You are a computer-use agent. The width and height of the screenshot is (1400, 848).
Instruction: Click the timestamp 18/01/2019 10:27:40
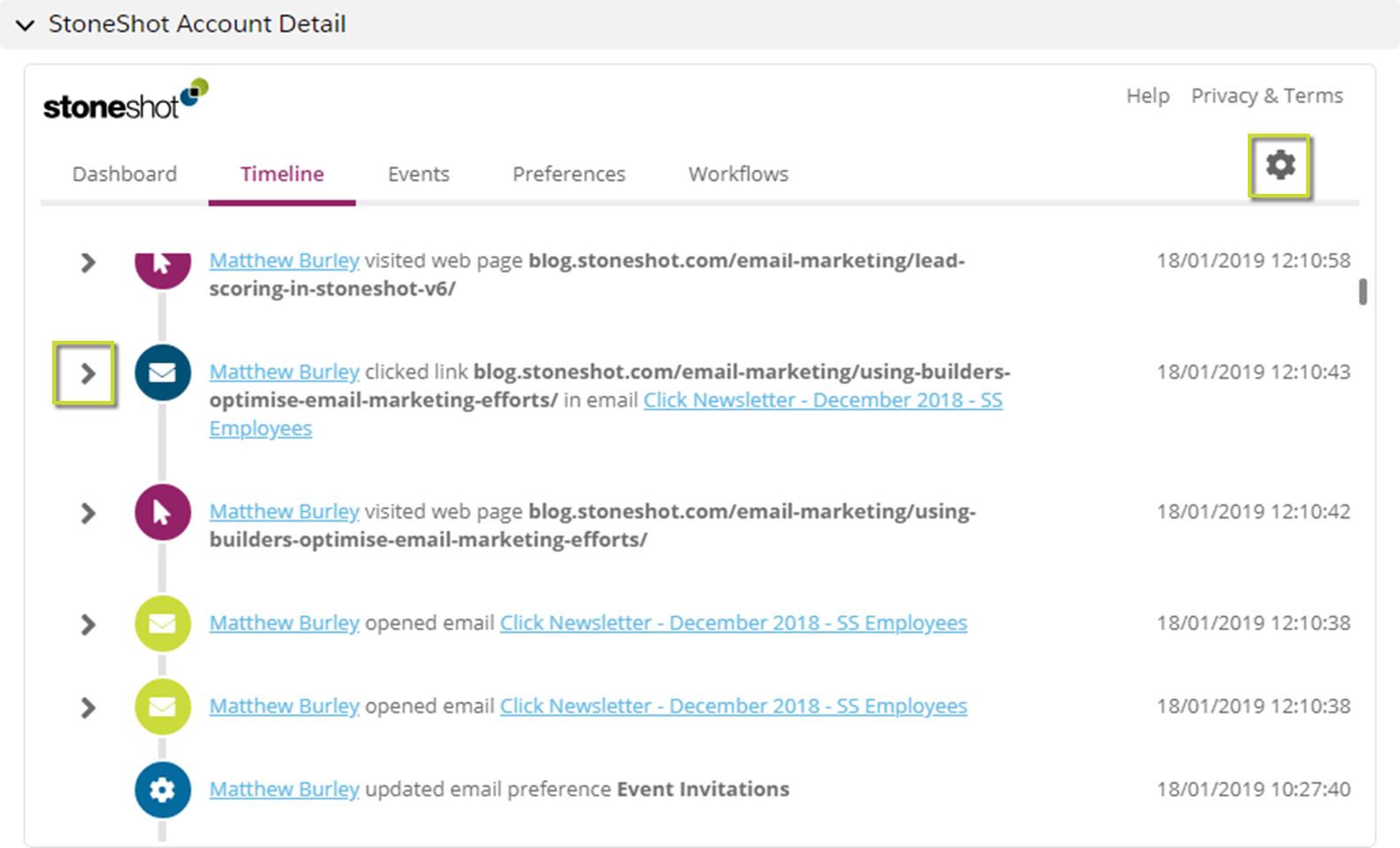click(1253, 790)
